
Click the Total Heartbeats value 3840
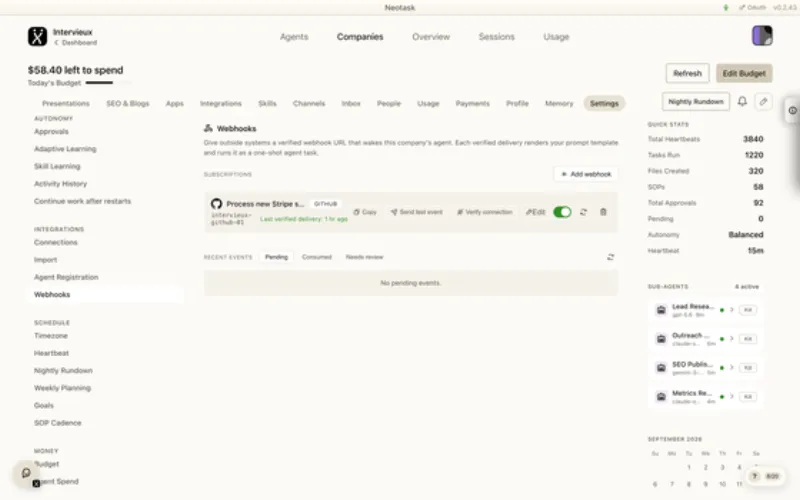click(753, 139)
